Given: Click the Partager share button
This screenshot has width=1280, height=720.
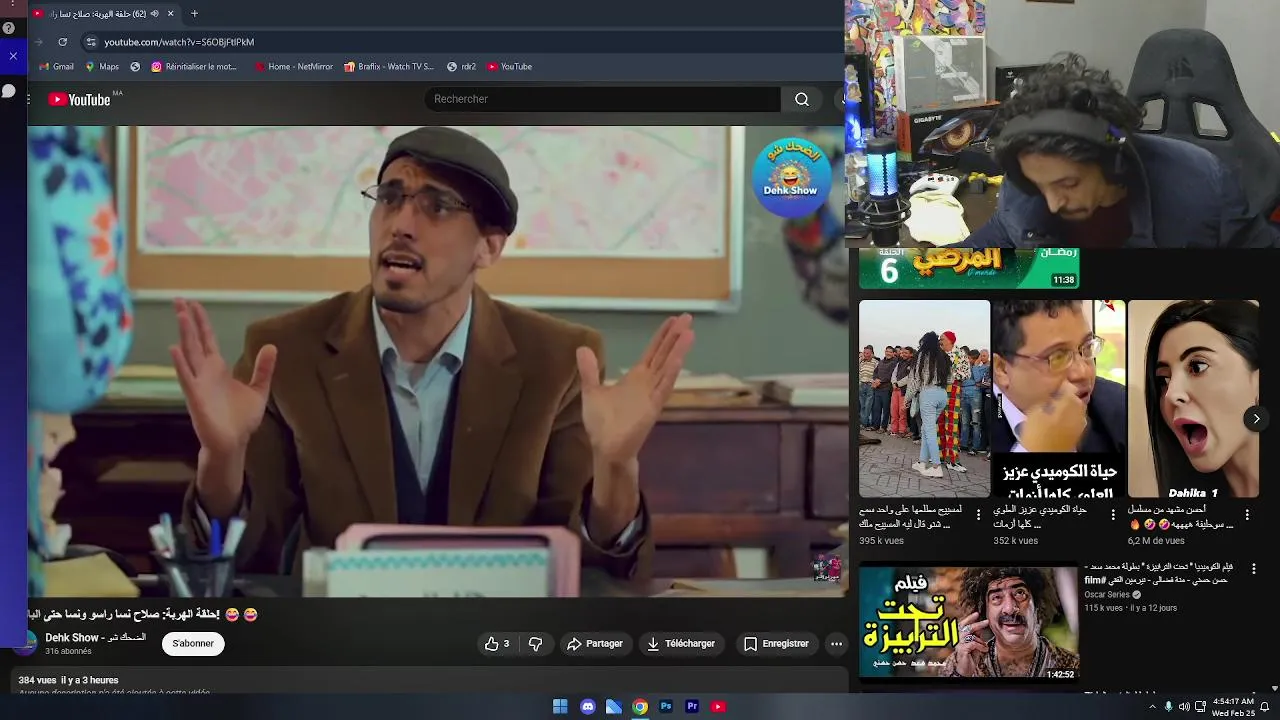Looking at the screenshot, I should coord(595,644).
